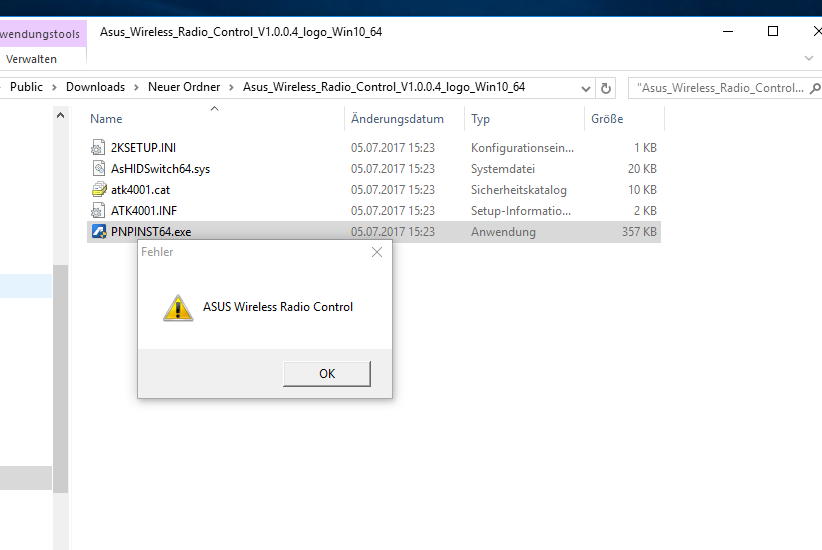Click the Setup-Informatio... type cell
This screenshot has height=550, width=822.
coord(521,211)
